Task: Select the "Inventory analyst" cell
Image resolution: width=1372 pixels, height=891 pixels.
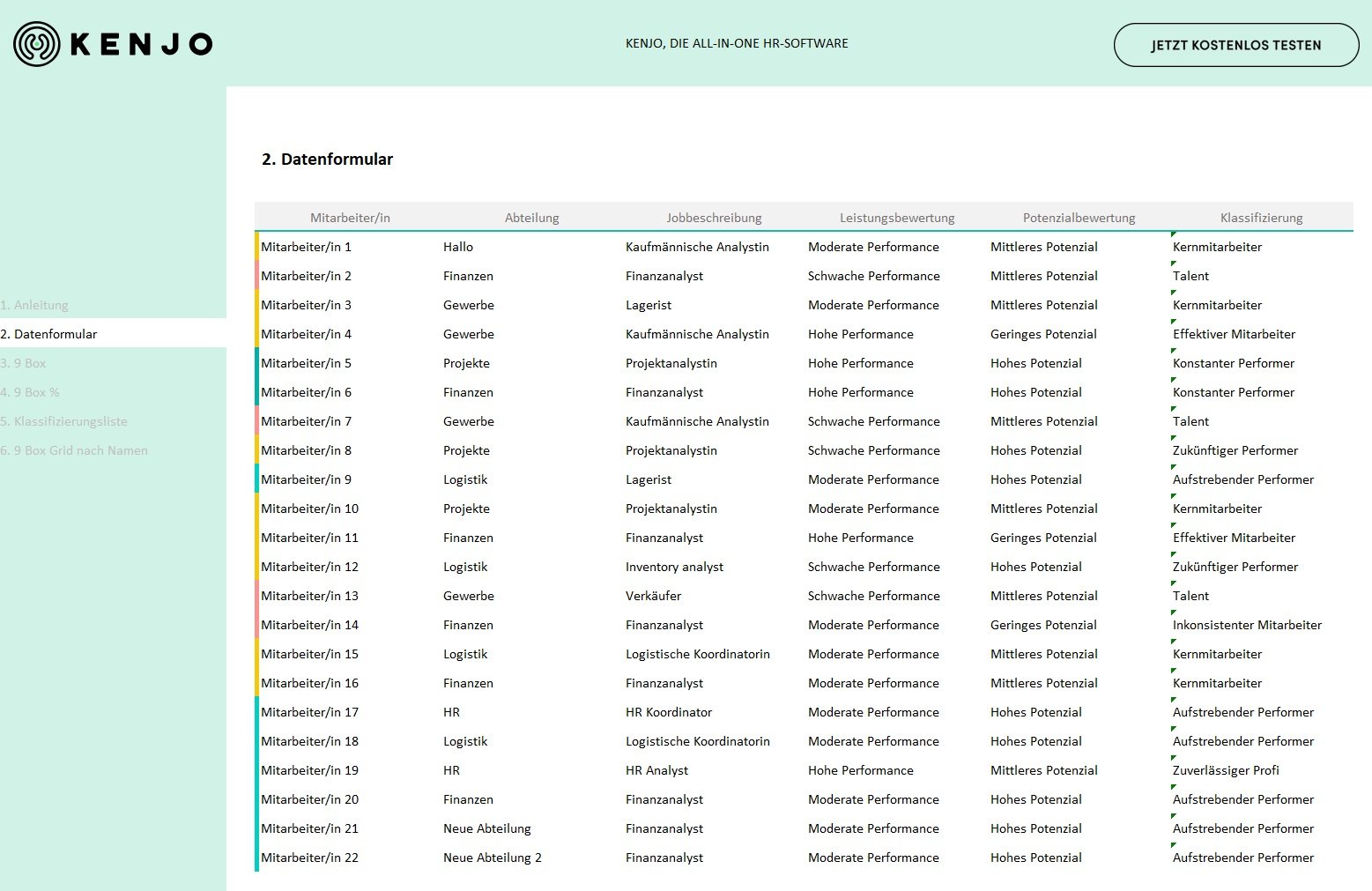Action: [x=674, y=567]
